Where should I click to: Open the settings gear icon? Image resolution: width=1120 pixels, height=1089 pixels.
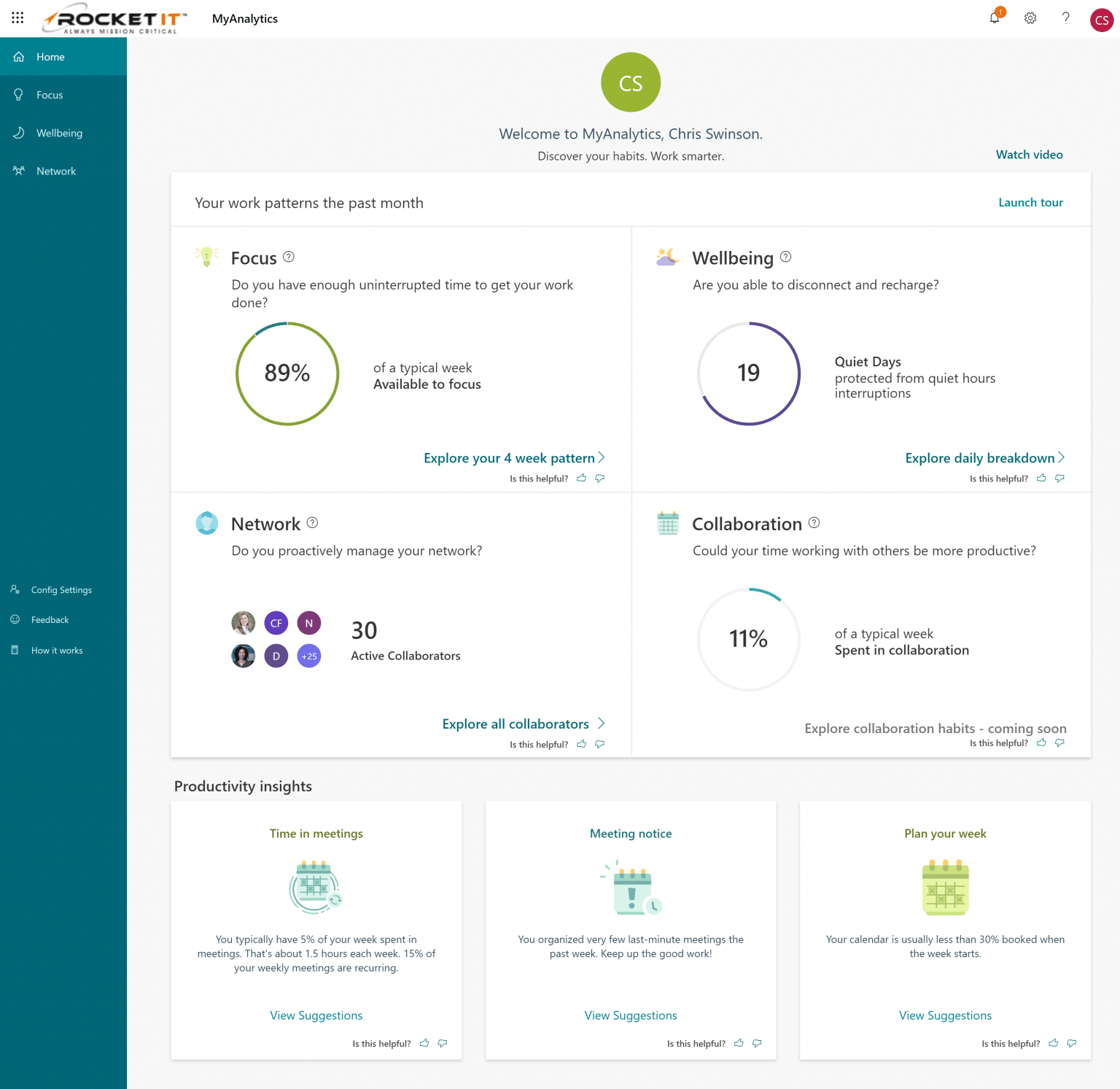point(1030,18)
